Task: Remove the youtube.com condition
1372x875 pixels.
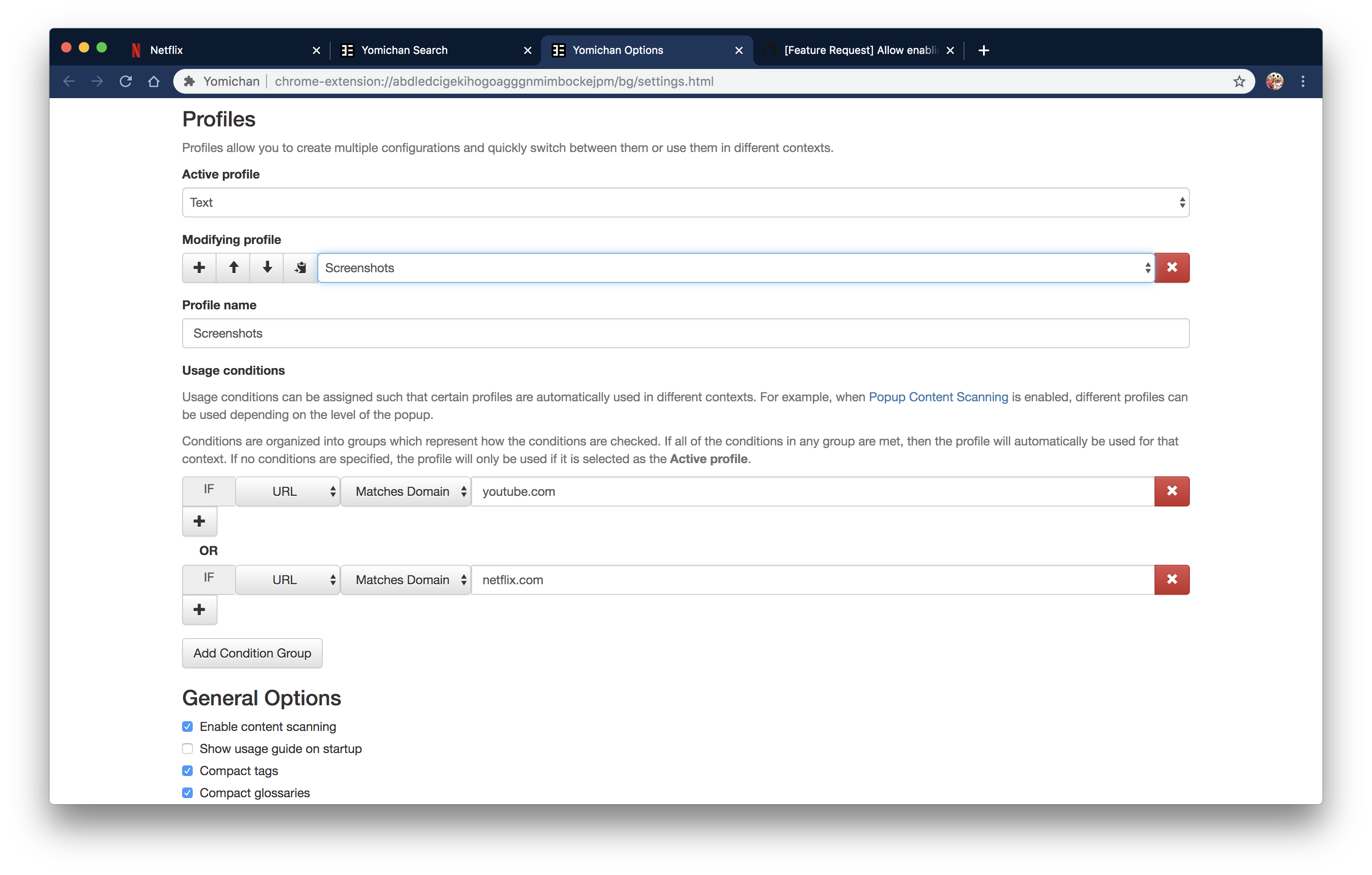Action: point(1171,491)
